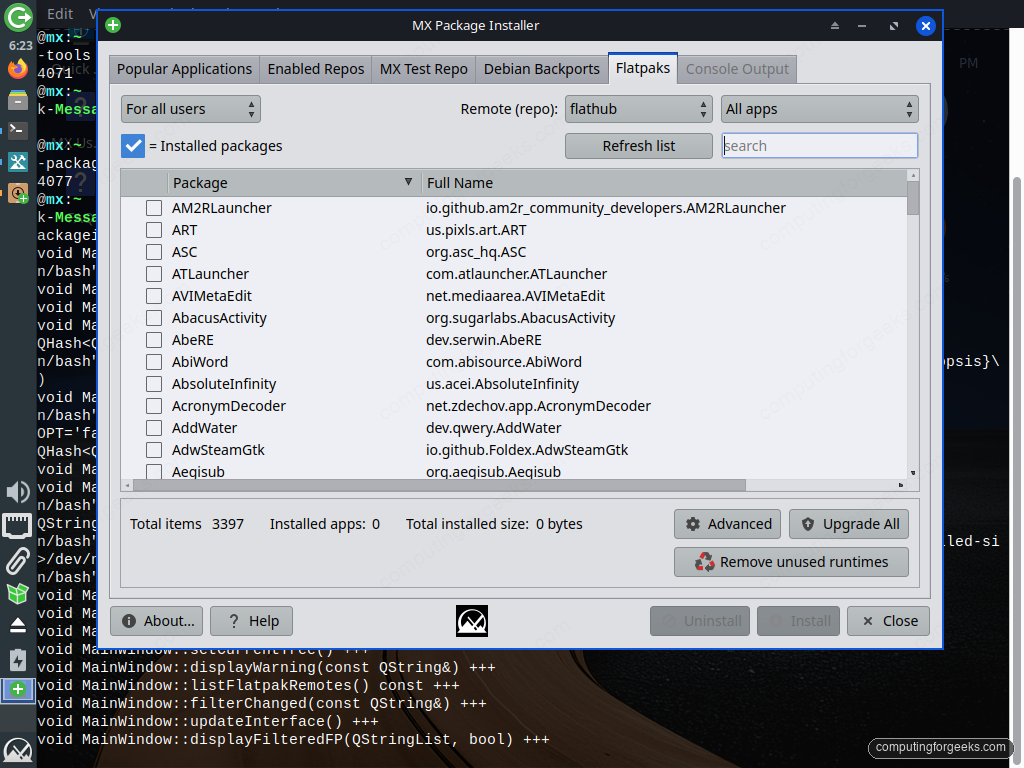The height and width of the screenshot is (768, 1024).
Task: Click green plus window menu icon
Action: point(113,25)
